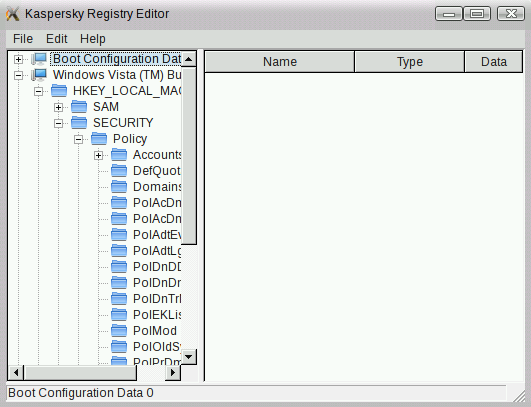Click the status bar Boot Configuration Data text
531x407 pixels.
[x=81, y=393]
